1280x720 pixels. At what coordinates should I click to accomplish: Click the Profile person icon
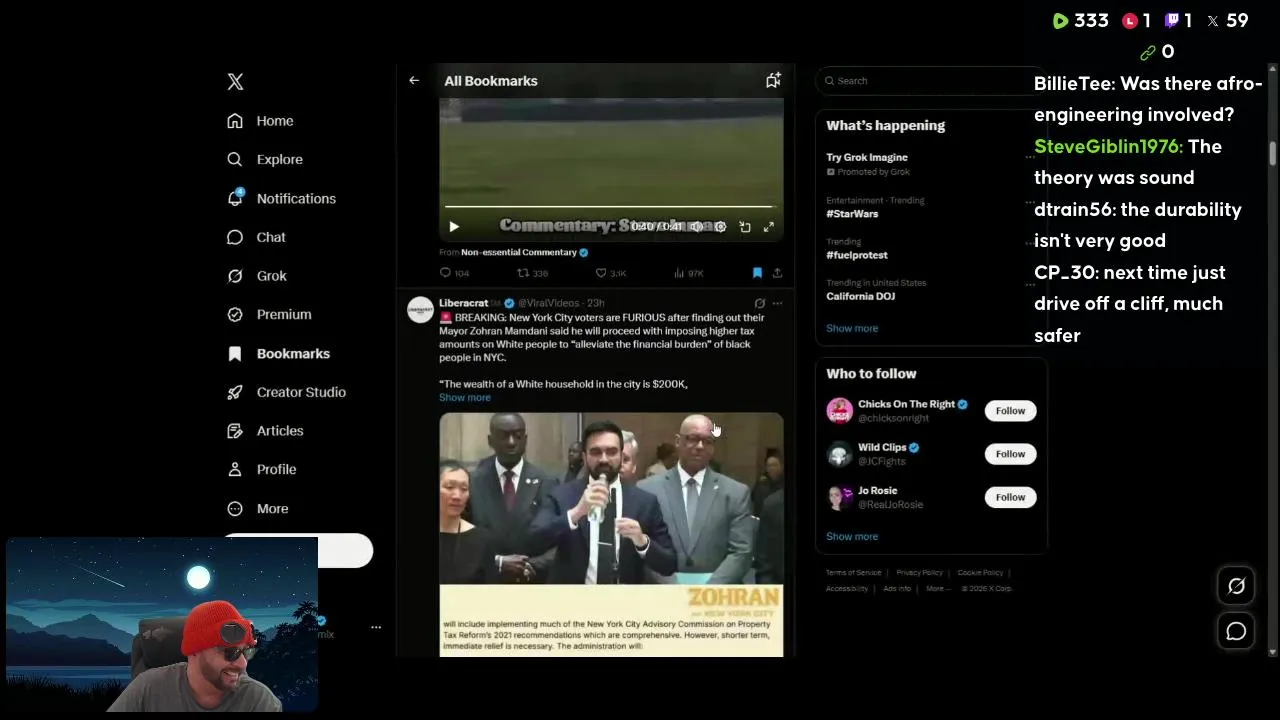pos(235,470)
